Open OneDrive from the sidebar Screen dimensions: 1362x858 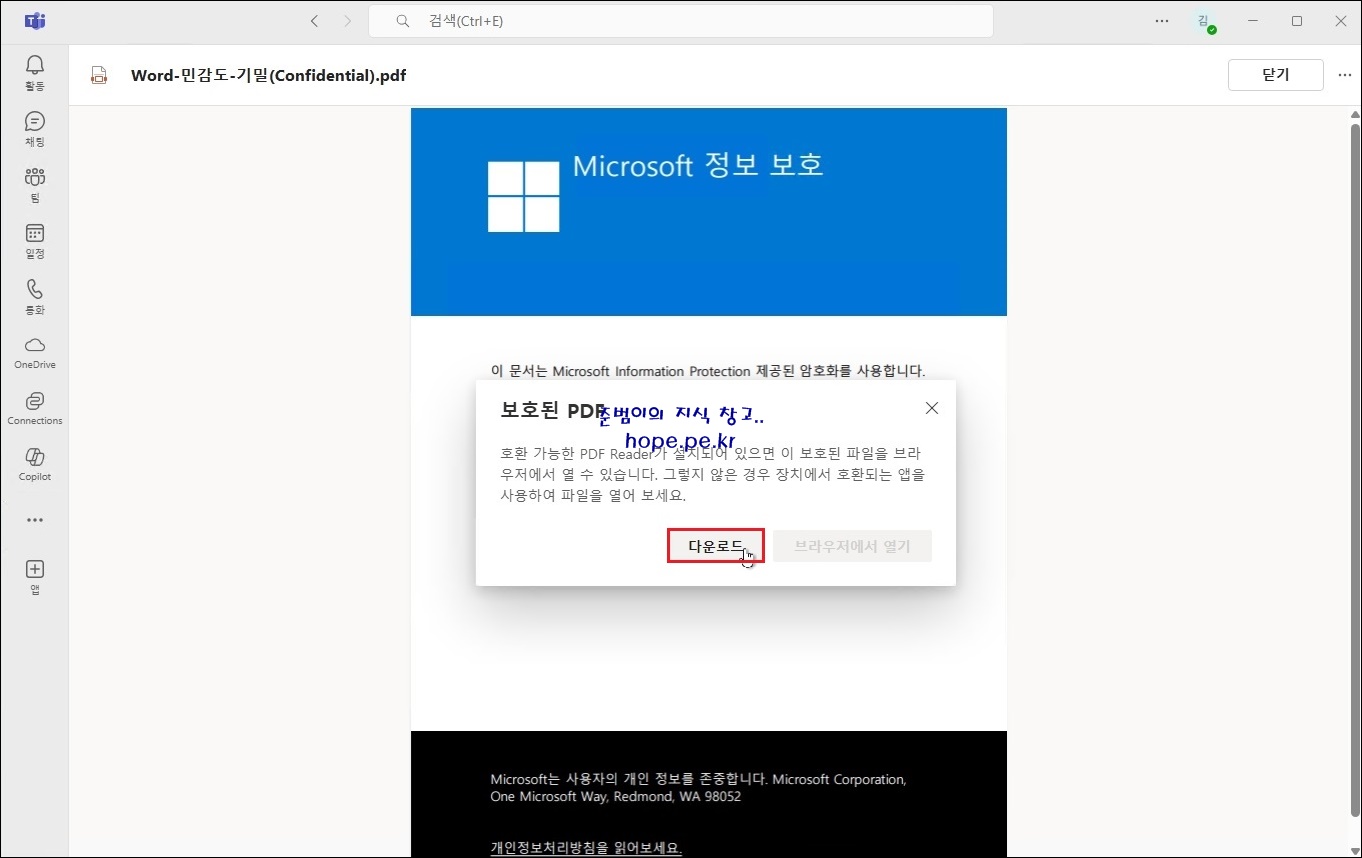35,353
